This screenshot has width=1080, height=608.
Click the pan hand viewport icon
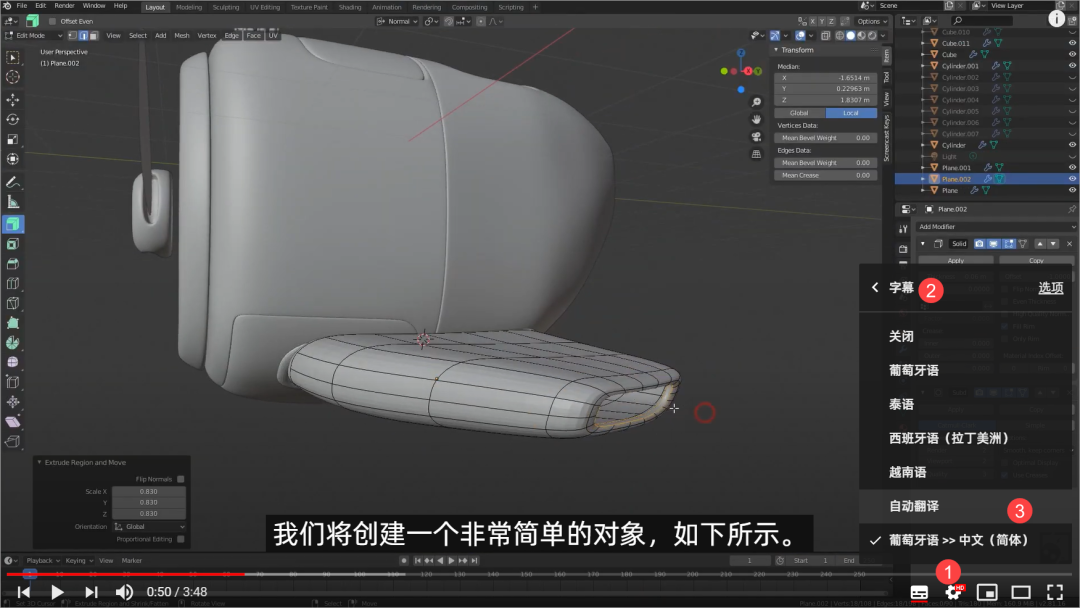(756, 119)
